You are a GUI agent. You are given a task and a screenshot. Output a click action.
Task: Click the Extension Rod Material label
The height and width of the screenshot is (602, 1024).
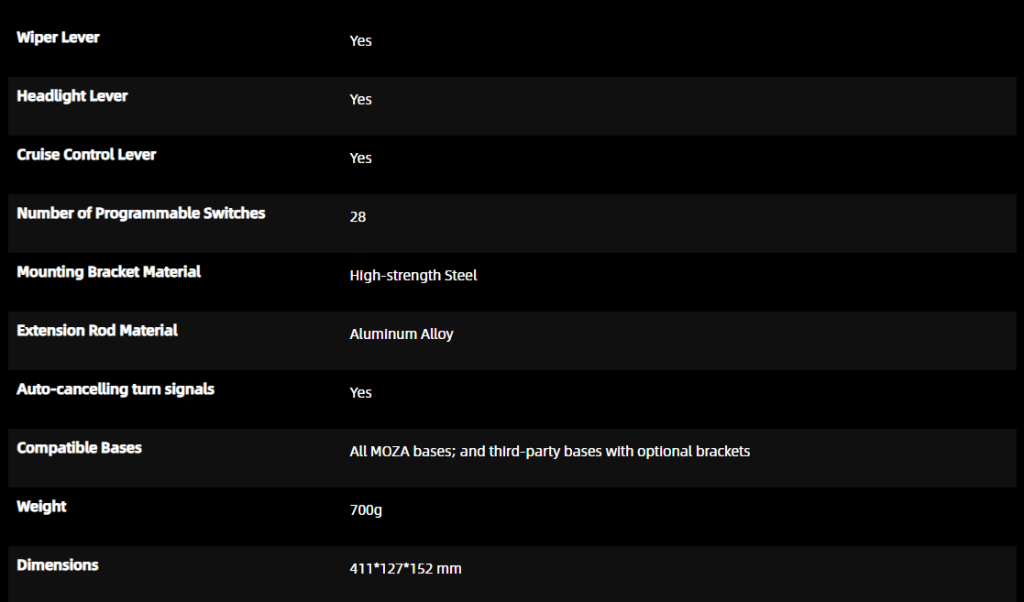point(97,330)
